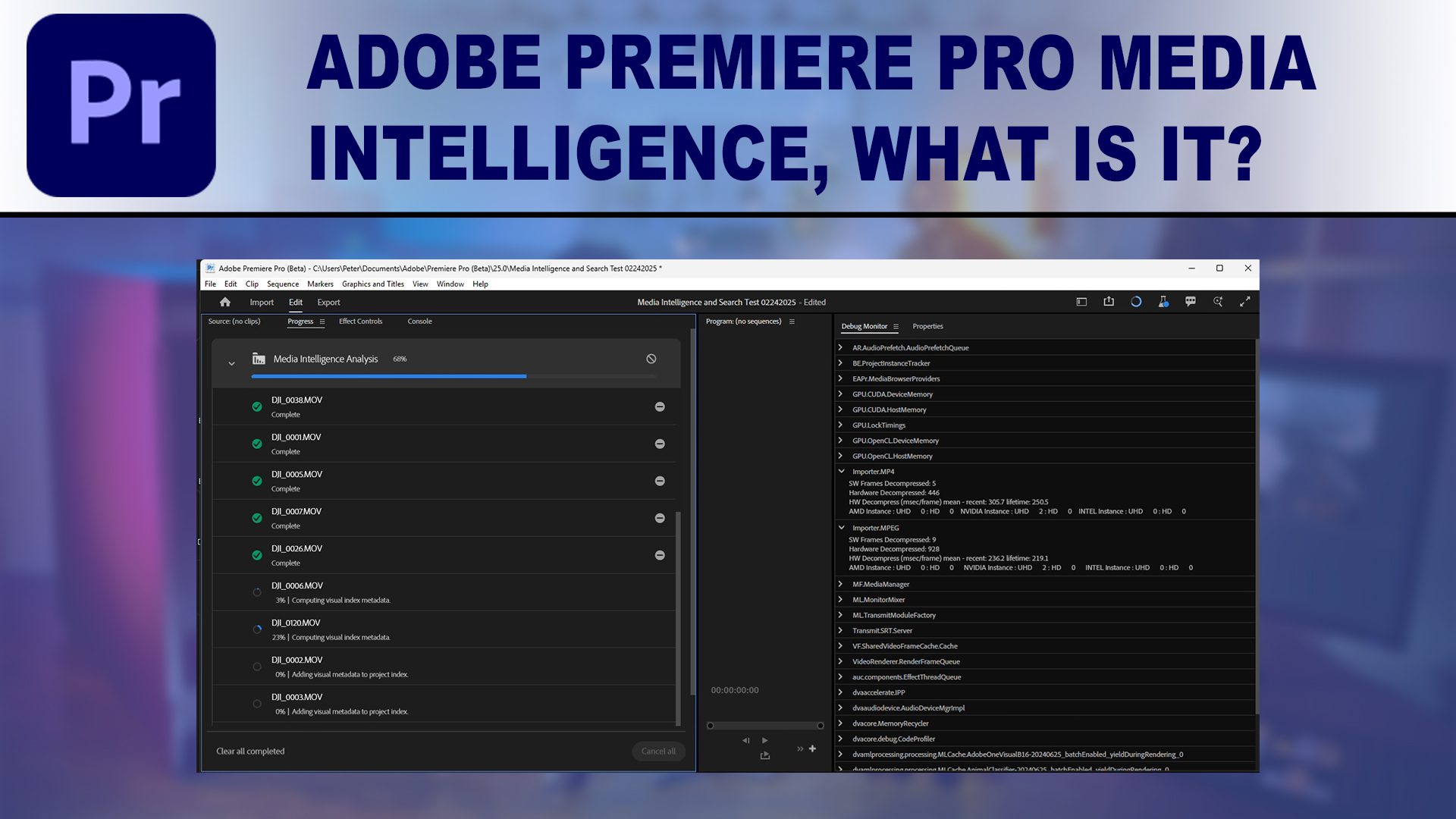
Task: Collapse the Importer.MP4 section
Action: 840,470
